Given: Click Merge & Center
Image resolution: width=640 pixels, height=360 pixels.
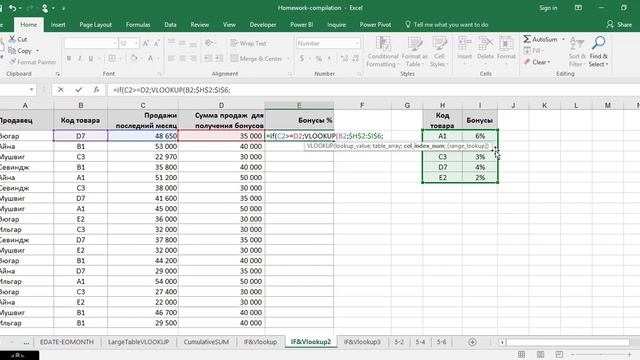Looking at the screenshot, I should 256,59.
